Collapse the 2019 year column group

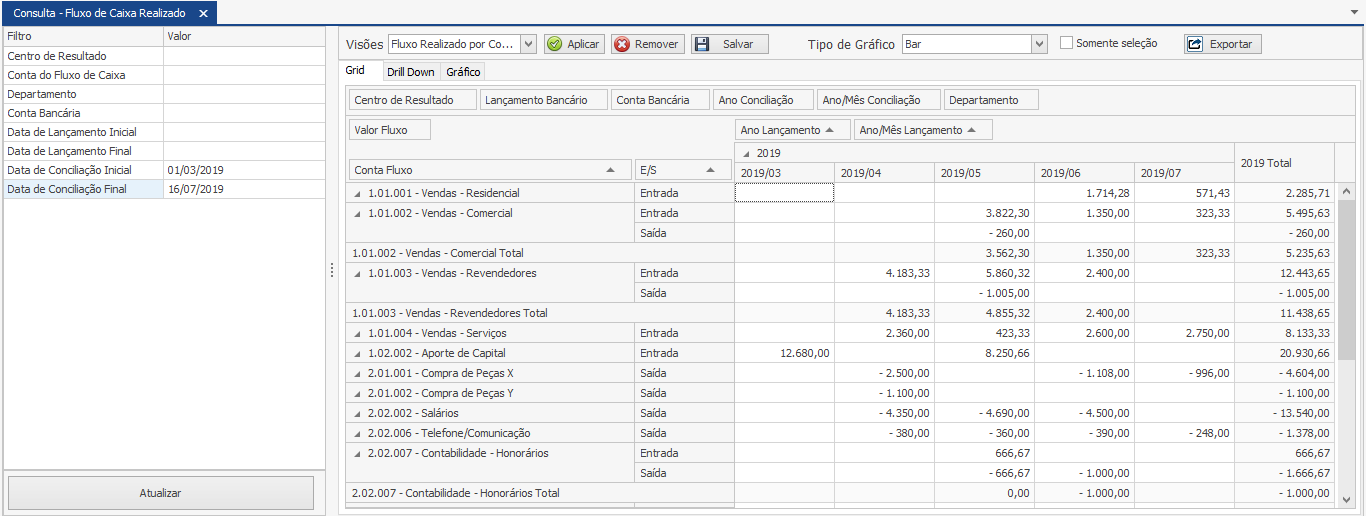[x=745, y=154]
